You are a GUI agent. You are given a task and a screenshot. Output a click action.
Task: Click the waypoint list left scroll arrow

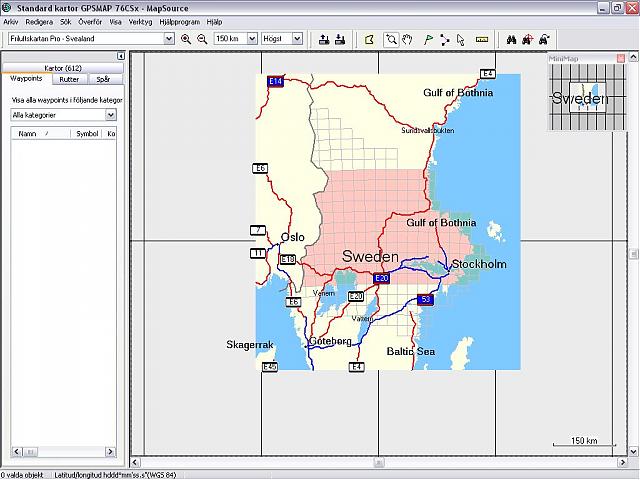16,451
